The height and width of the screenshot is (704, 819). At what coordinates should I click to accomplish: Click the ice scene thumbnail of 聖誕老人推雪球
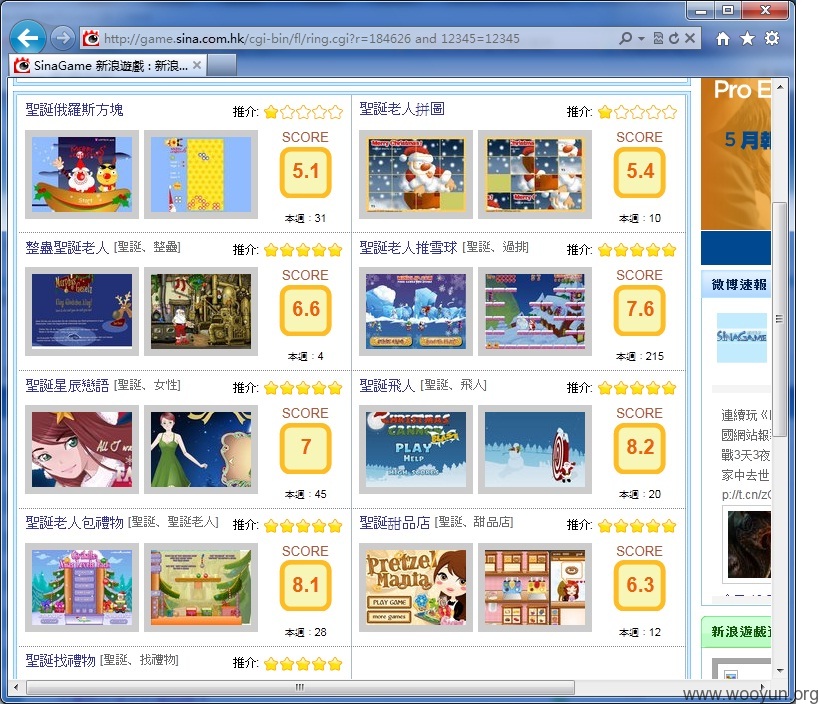click(416, 311)
